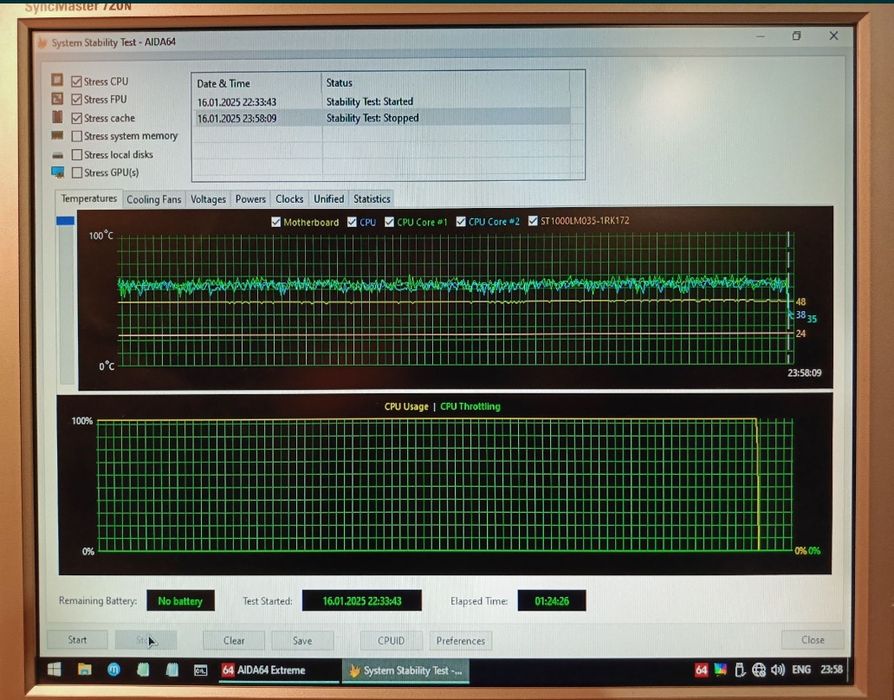Open File Explorer from the taskbar

tap(84, 669)
